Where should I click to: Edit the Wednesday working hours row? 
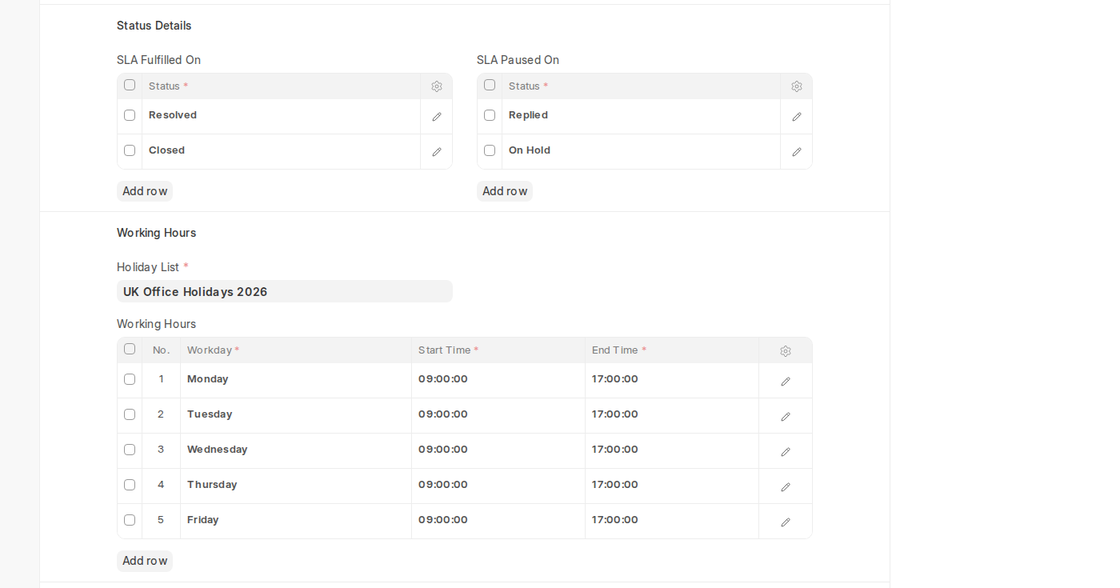click(x=785, y=452)
